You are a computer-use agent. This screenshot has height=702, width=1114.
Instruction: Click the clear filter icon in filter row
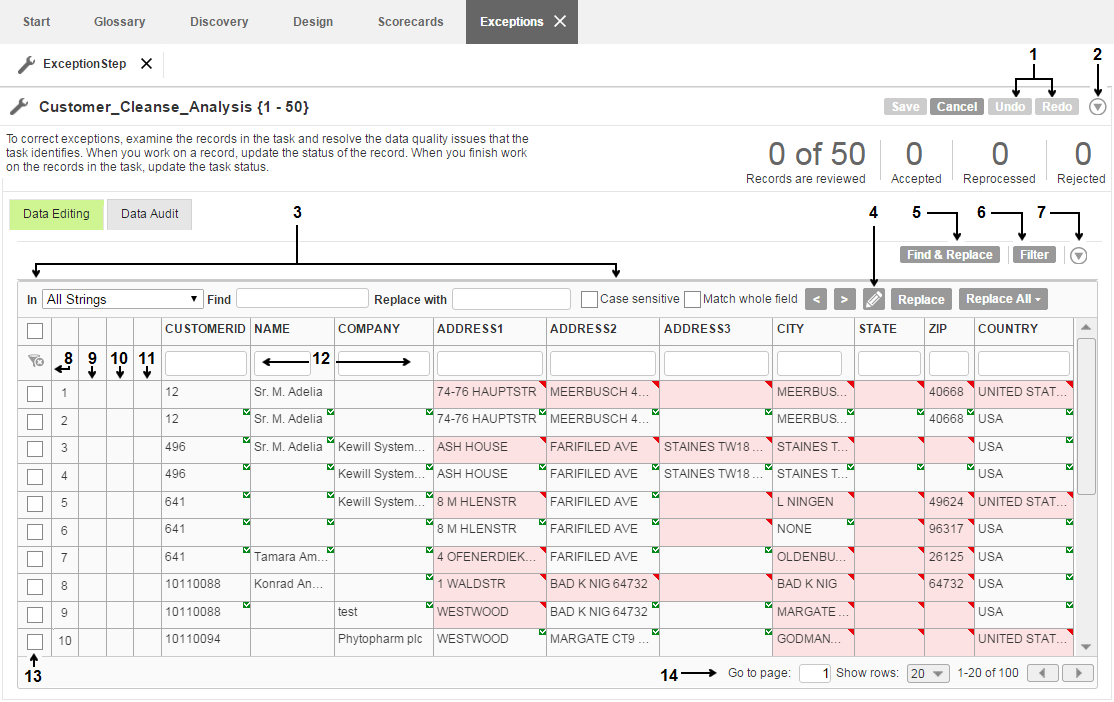pyautogui.click(x=35, y=362)
